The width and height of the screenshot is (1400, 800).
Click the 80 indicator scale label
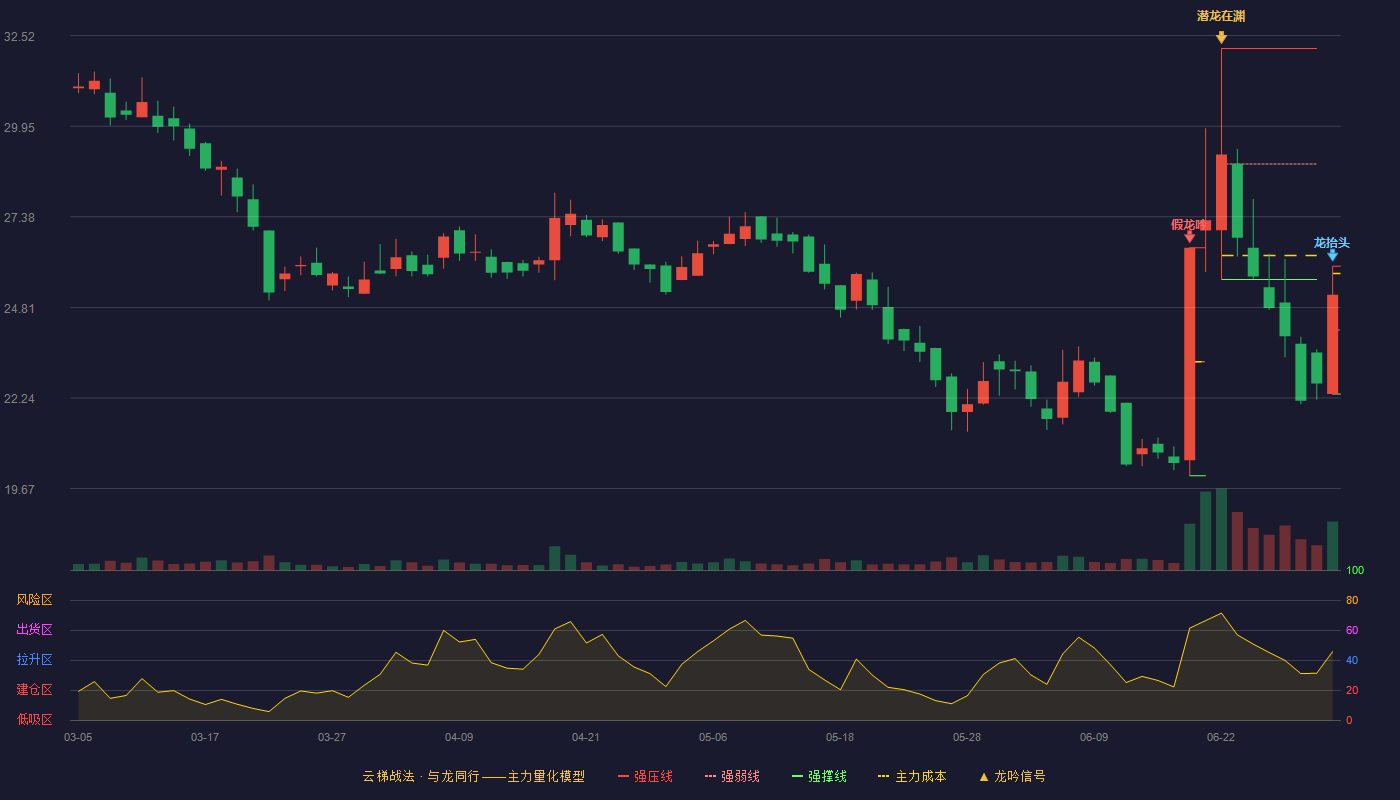[1352, 600]
